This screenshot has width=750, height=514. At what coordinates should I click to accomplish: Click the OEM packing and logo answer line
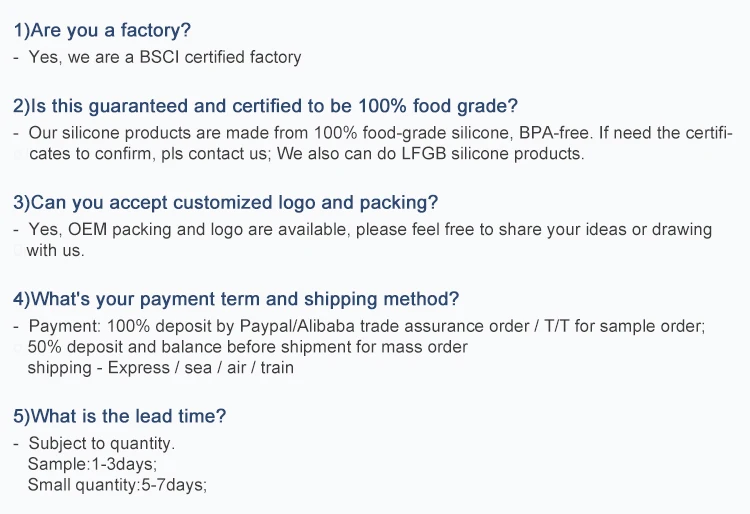pyautogui.click(x=370, y=230)
